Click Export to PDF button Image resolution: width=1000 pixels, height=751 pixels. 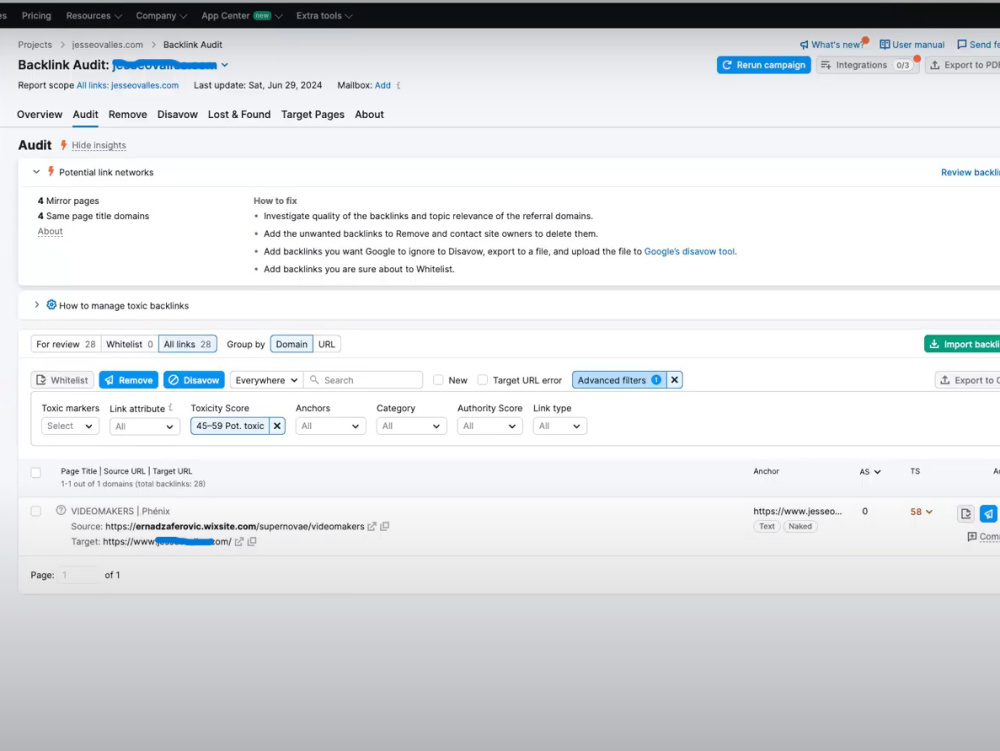click(x=963, y=65)
